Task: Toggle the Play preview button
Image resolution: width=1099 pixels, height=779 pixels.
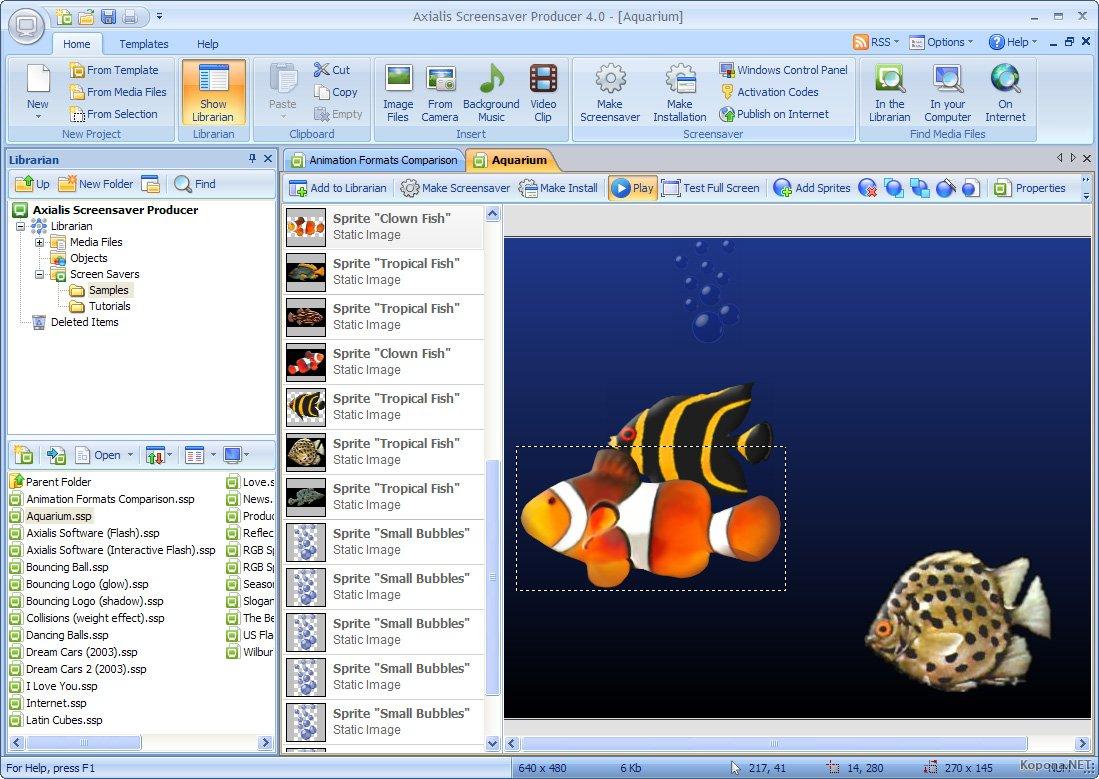Action: point(632,188)
